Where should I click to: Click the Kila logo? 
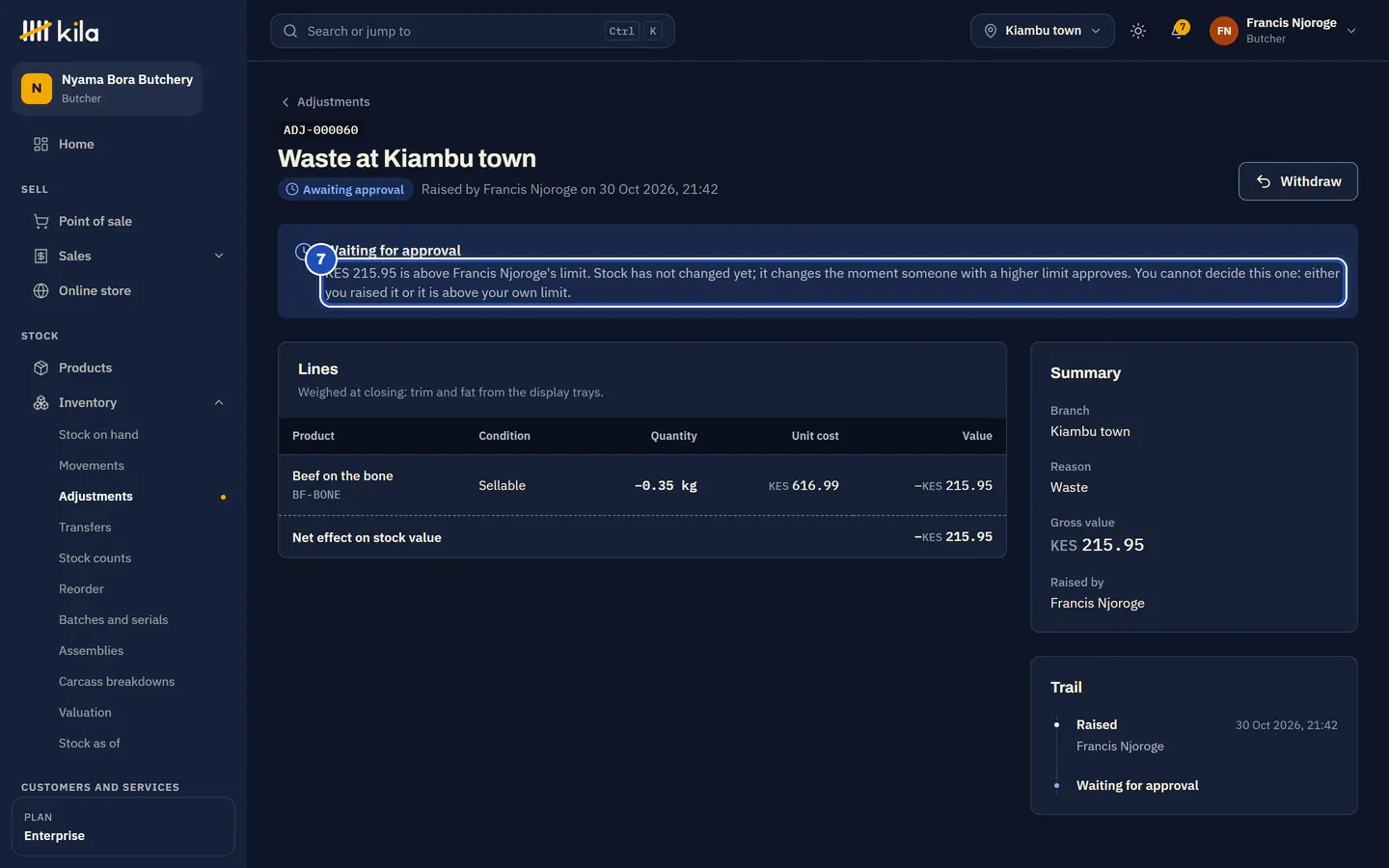(59, 31)
